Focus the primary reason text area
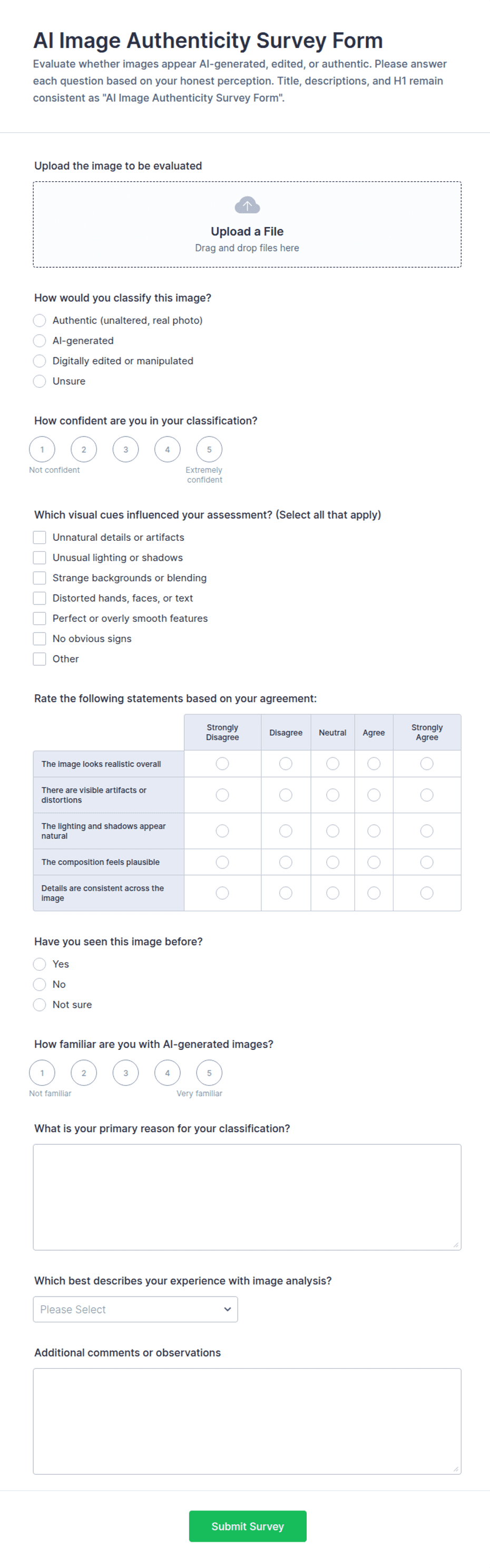 coord(247,1197)
